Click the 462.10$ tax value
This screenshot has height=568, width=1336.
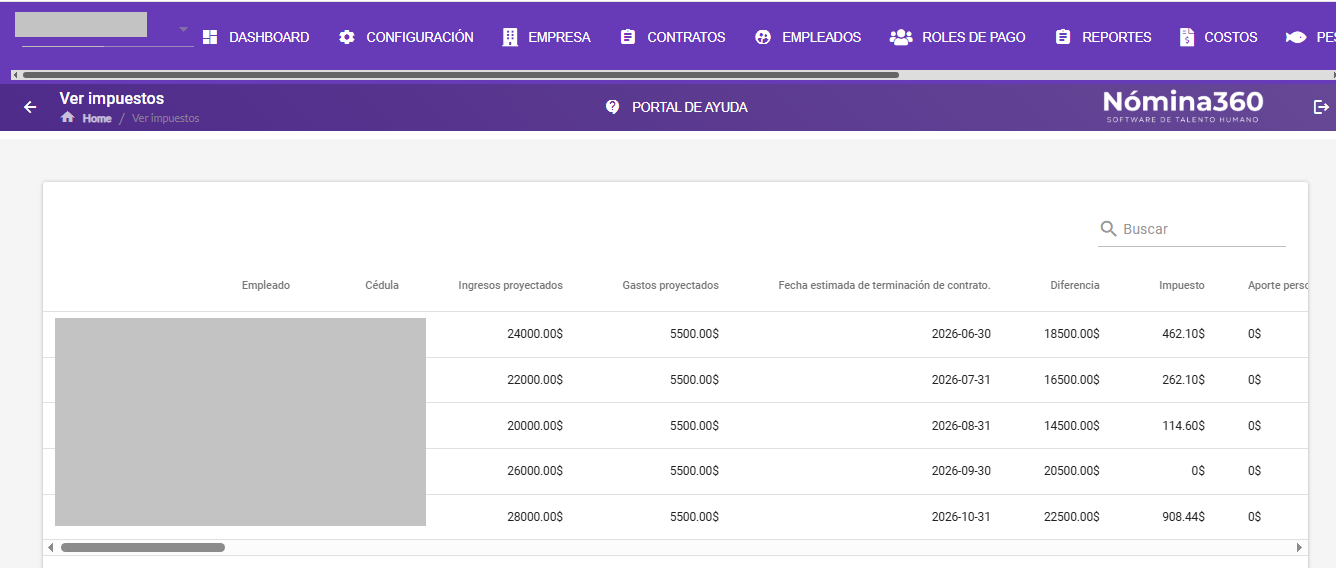pyautogui.click(x=1184, y=334)
